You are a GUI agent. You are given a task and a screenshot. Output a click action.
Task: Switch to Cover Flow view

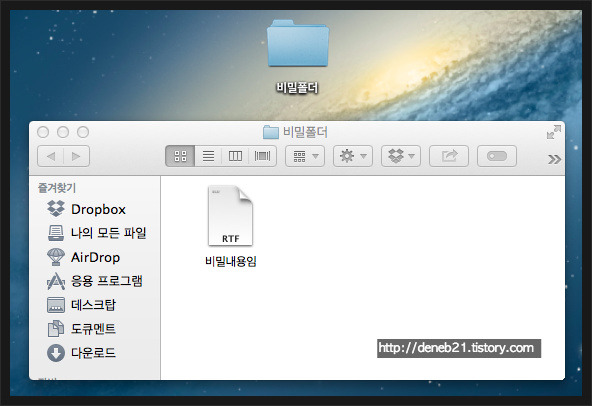tap(262, 156)
